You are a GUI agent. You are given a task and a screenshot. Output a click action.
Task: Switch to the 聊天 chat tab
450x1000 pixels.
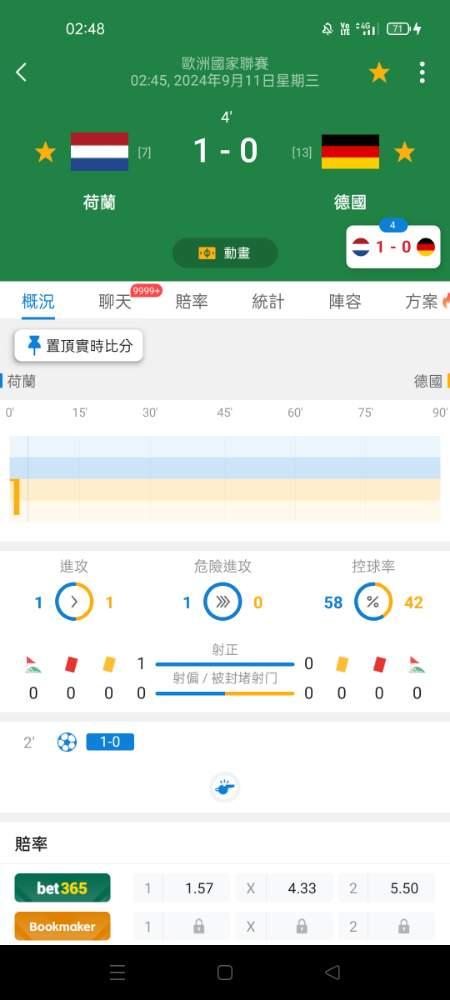coord(115,302)
